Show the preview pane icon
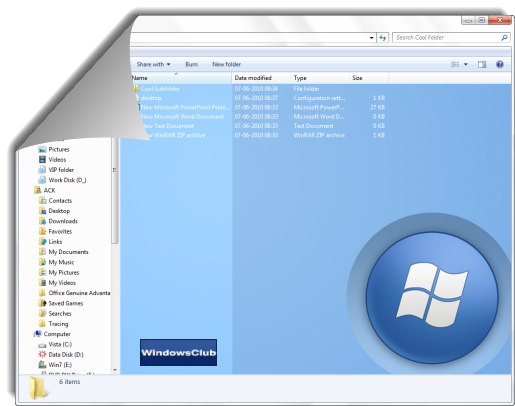 (x=482, y=64)
